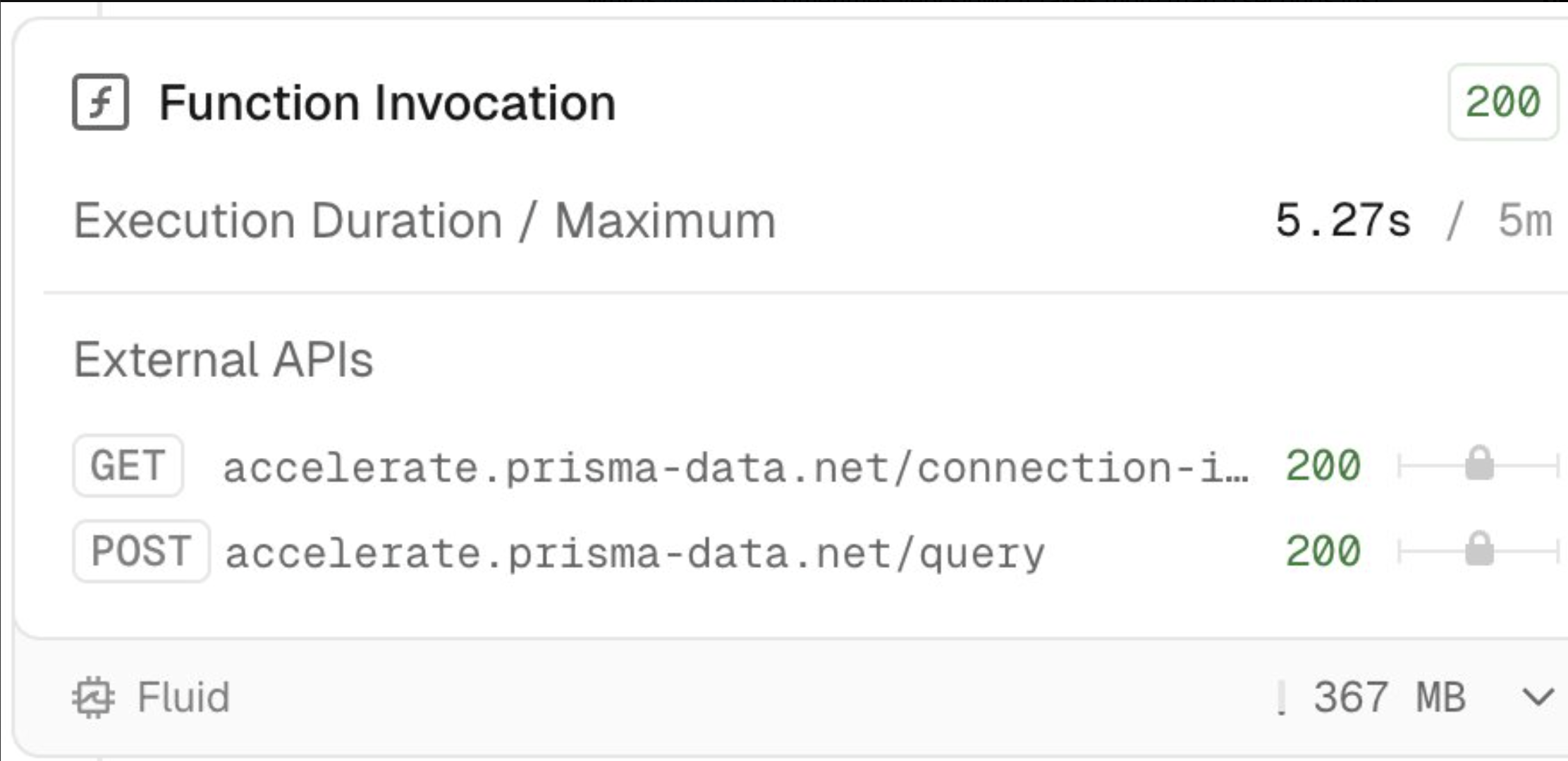This screenshot has height=761, width=1568.
Task: Click the lock icon on the POST timeline
Action: (1479, 550)
